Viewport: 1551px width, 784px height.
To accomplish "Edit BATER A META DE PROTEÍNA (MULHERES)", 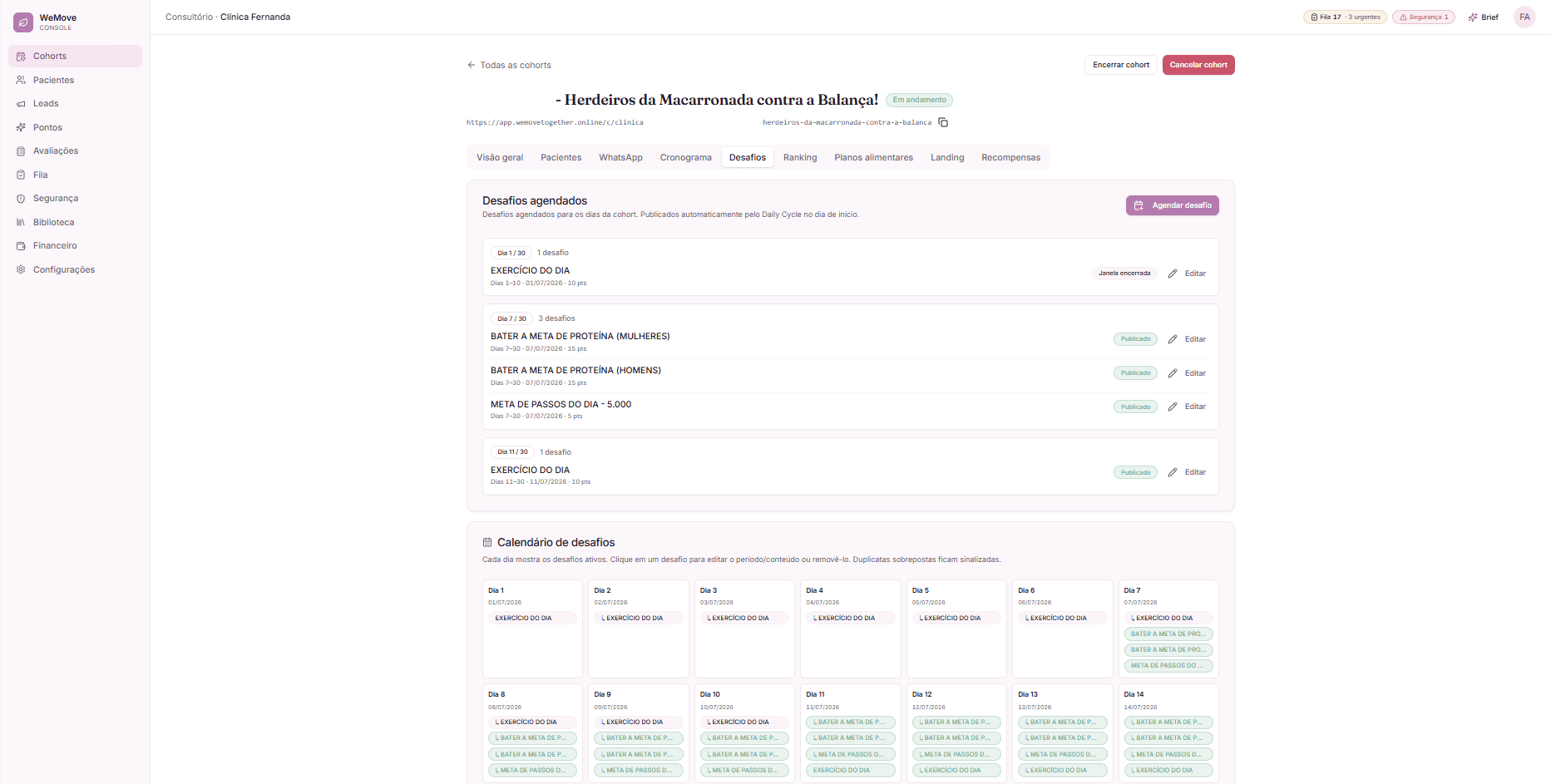I will (1187, 339).
